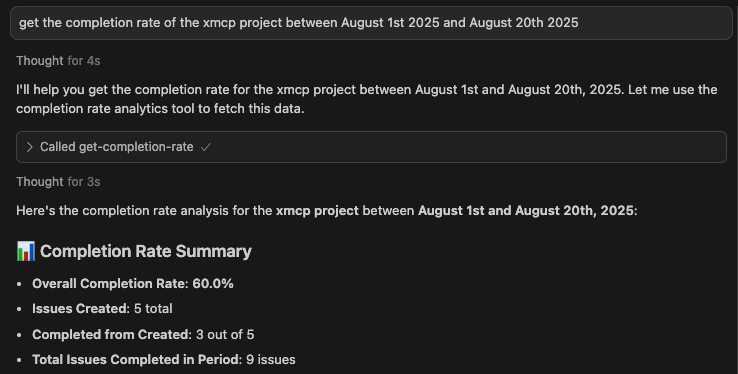Click 'Total Issues Completed in Period' line
This screenshot has width=738, height=374.
pyautogui.click(x=164, y=360)
